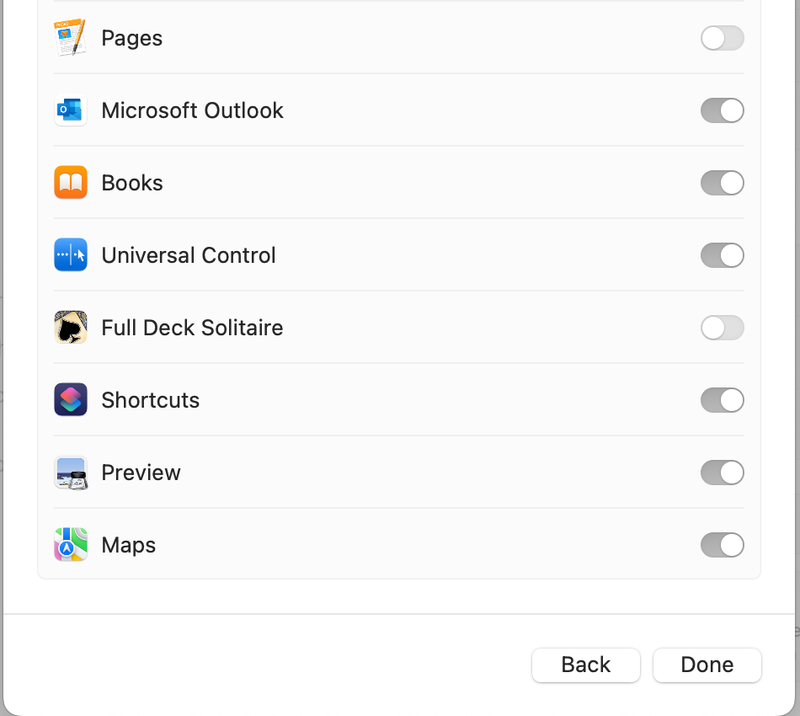The height and width of the screenshot is (716, 800).
Task: Click the Full Deck Solitaire icon
Action: (x=70, y=328)
